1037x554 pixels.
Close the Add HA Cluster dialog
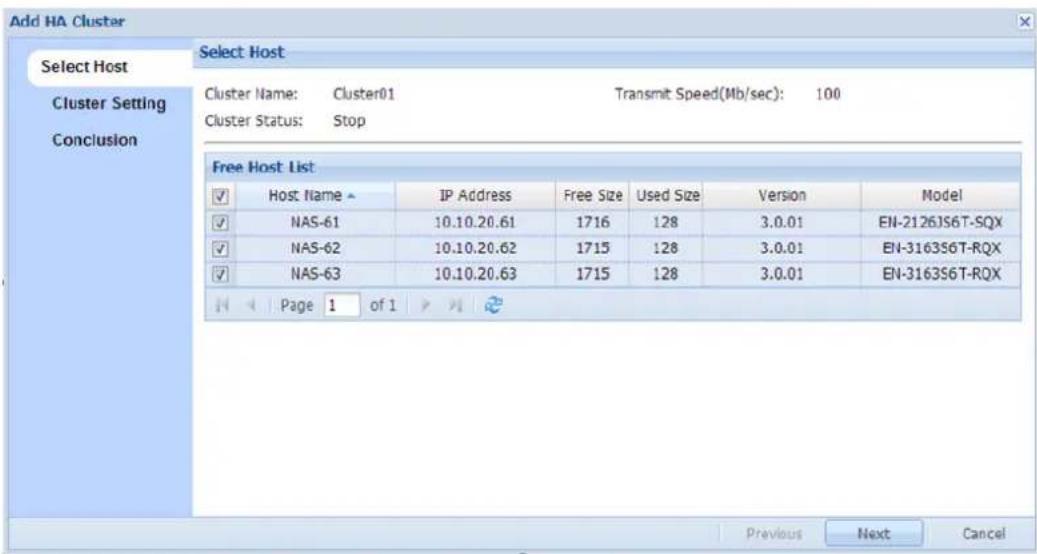point(1024,22)
